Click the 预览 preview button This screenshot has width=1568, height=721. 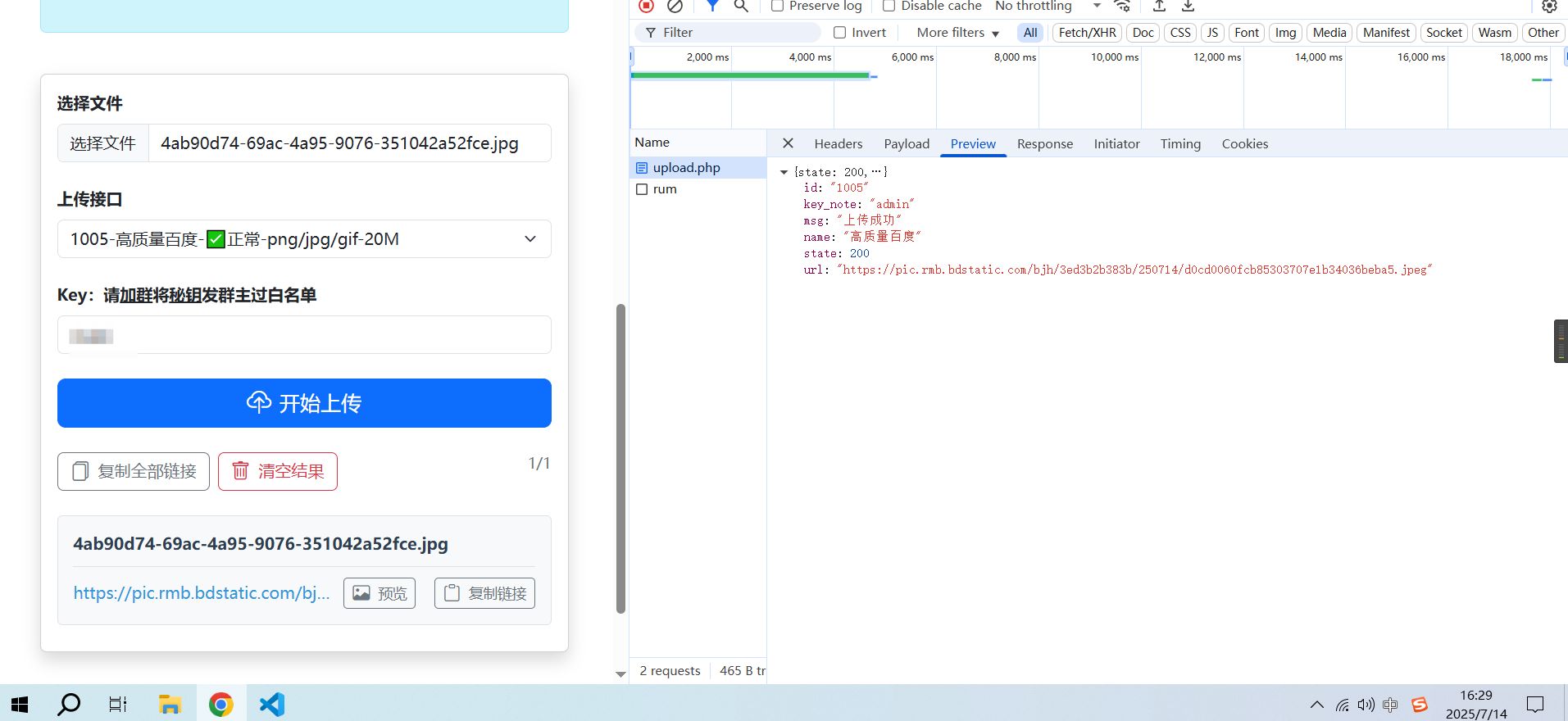pyautogui.click(x=380, y=593)
